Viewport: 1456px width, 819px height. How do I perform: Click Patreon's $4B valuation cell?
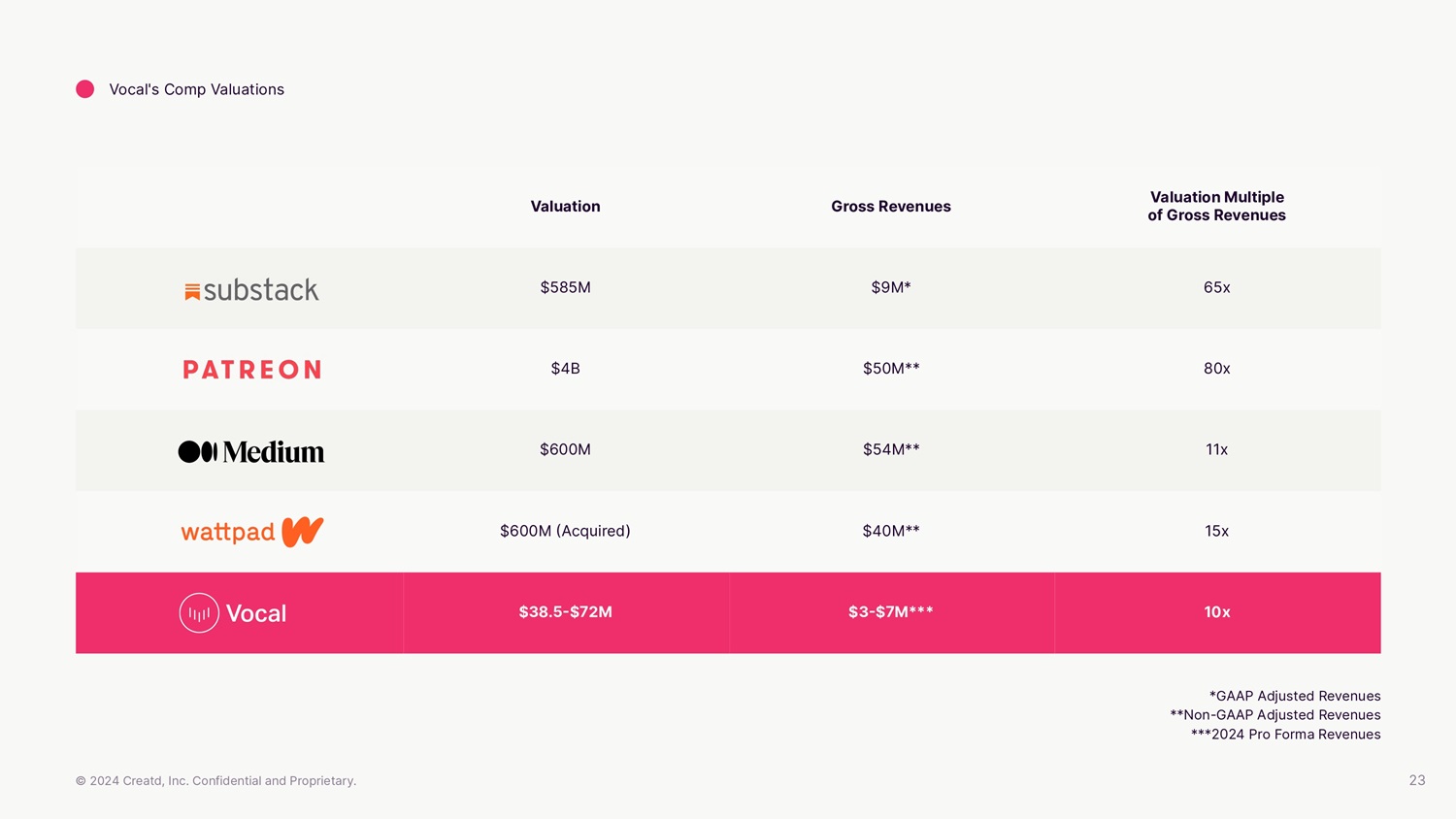(x=565, y=369)
